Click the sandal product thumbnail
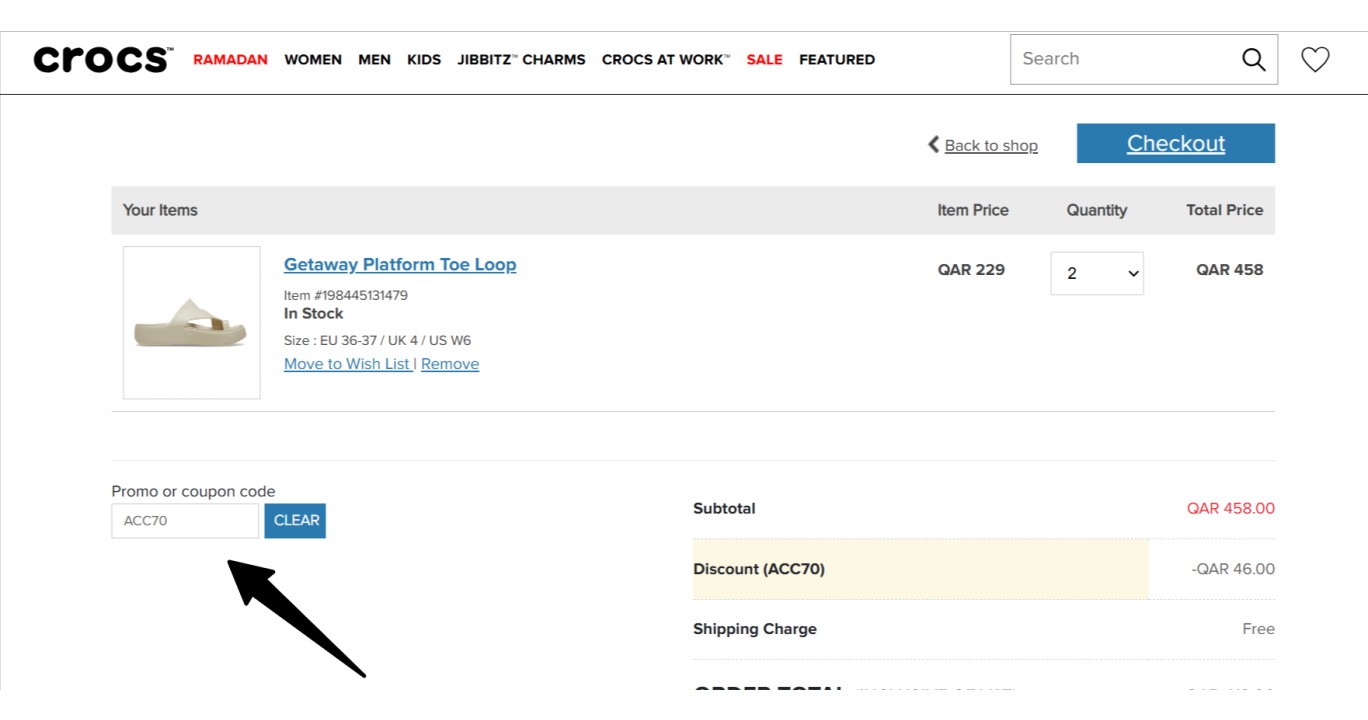The height and width of the screenshot is (720, 1368). [x=192, y=323]
